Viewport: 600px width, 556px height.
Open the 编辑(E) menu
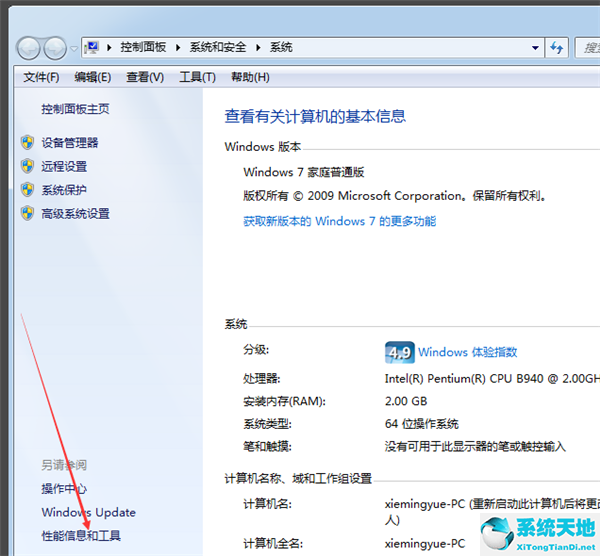(x=93, y=77)
